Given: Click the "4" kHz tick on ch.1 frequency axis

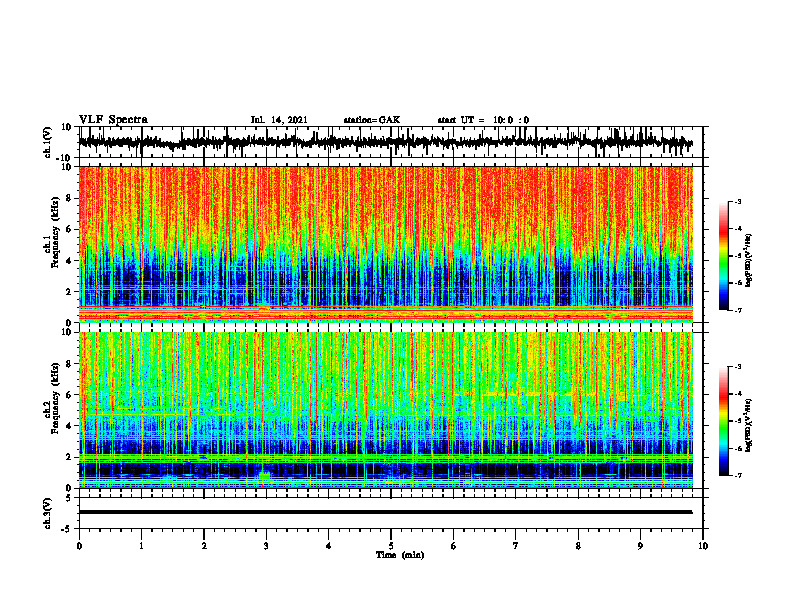Looking at the screenshot, I should click(69, 261).
